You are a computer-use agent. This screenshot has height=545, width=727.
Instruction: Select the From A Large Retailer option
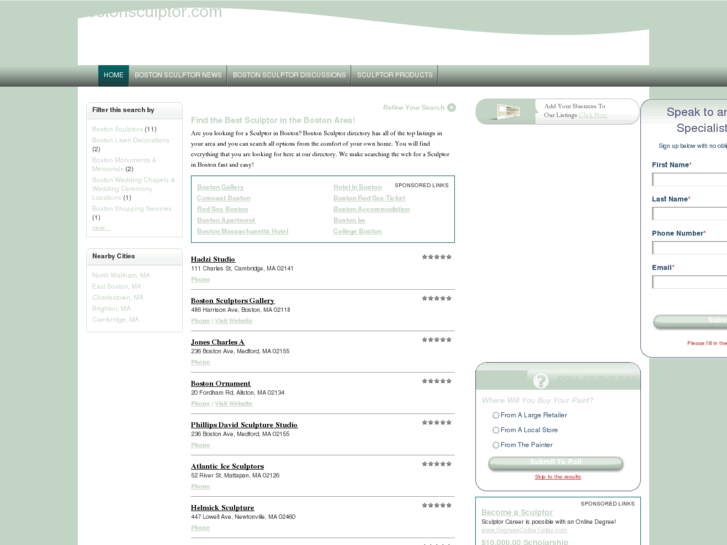click(x=496, y=415)
